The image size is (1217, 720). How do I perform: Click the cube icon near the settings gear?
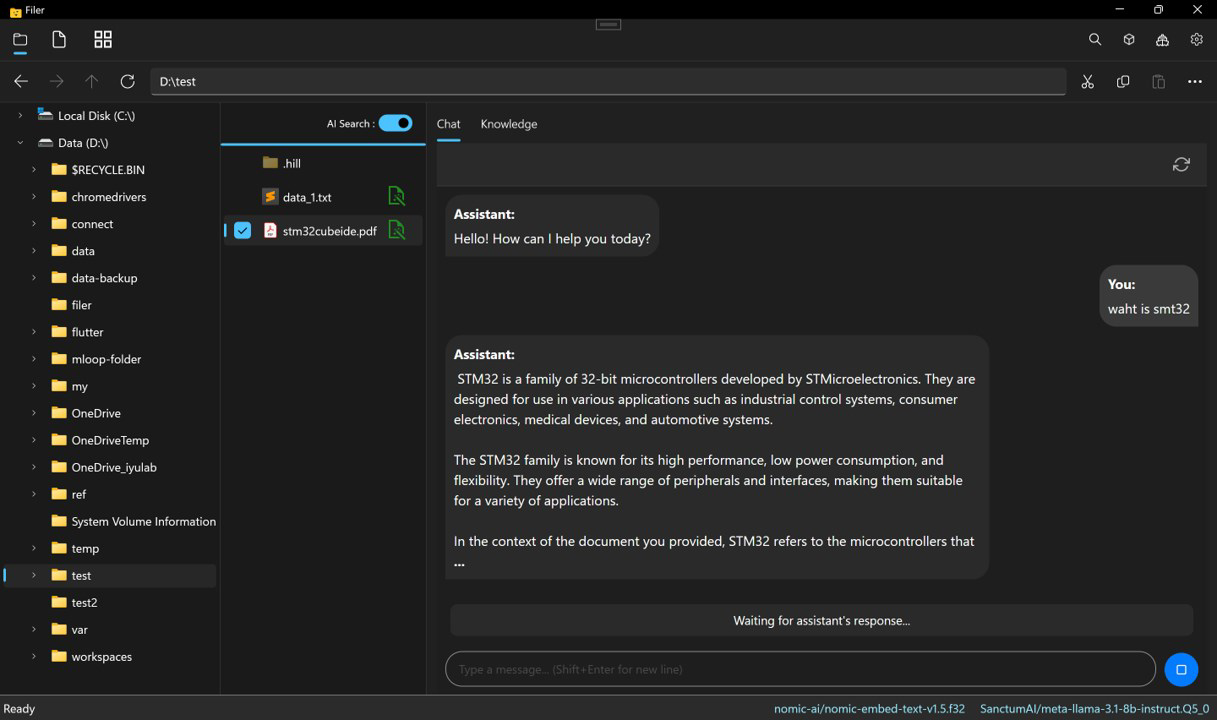click(x=1128, y=39)
